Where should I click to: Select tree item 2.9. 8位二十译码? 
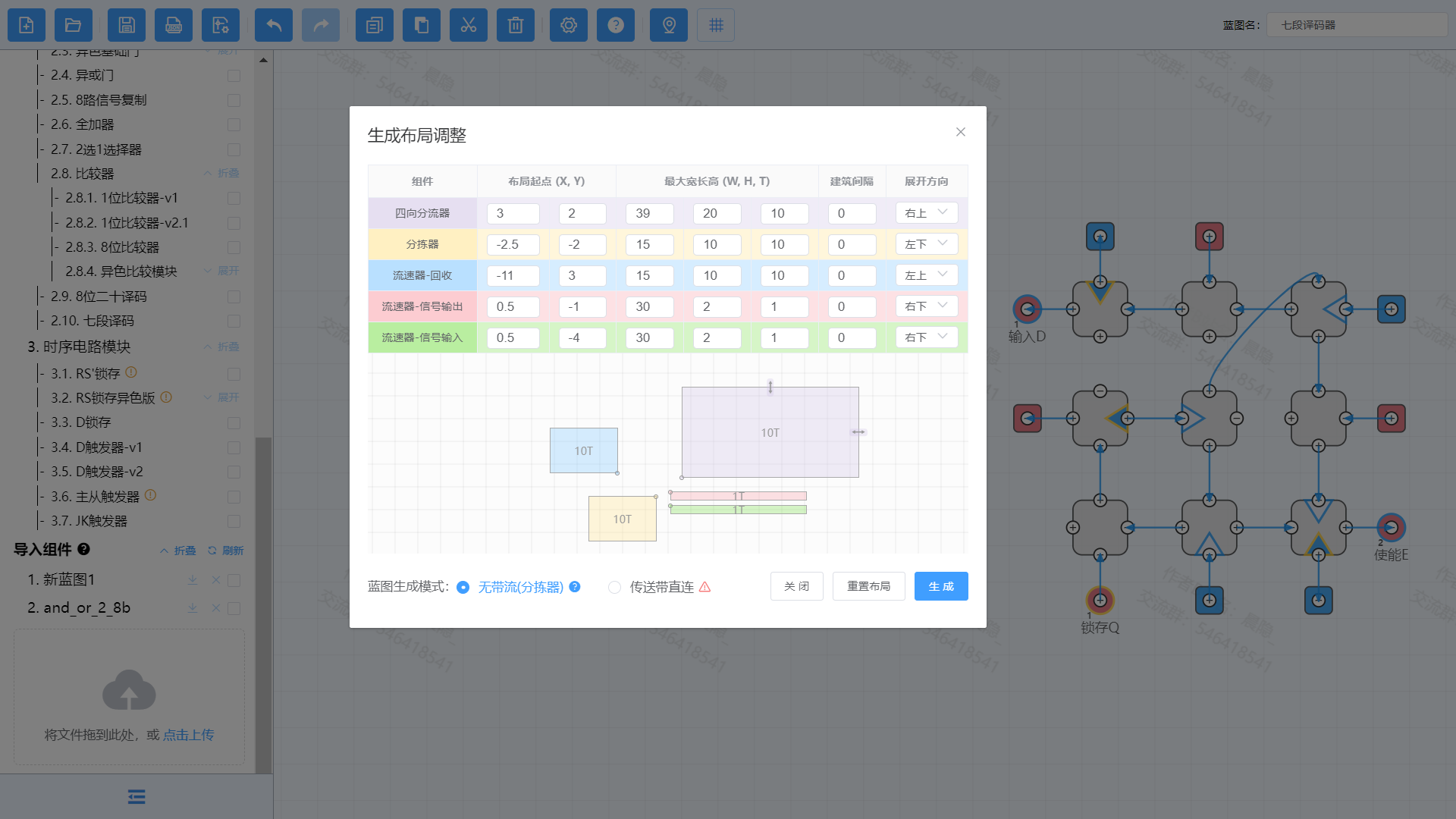(x=99, y=297)
